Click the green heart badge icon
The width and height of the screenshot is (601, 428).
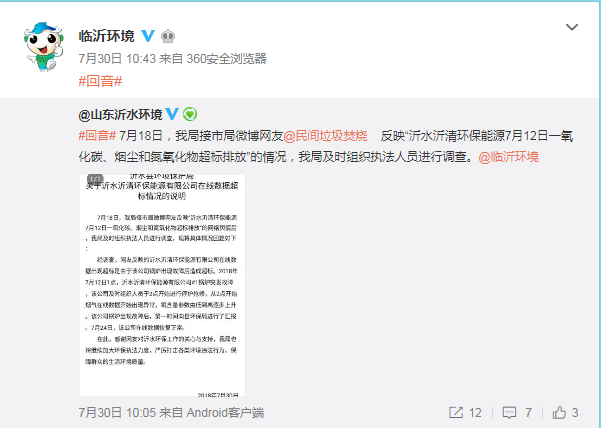pyautogui.click(x=190, y=114)
